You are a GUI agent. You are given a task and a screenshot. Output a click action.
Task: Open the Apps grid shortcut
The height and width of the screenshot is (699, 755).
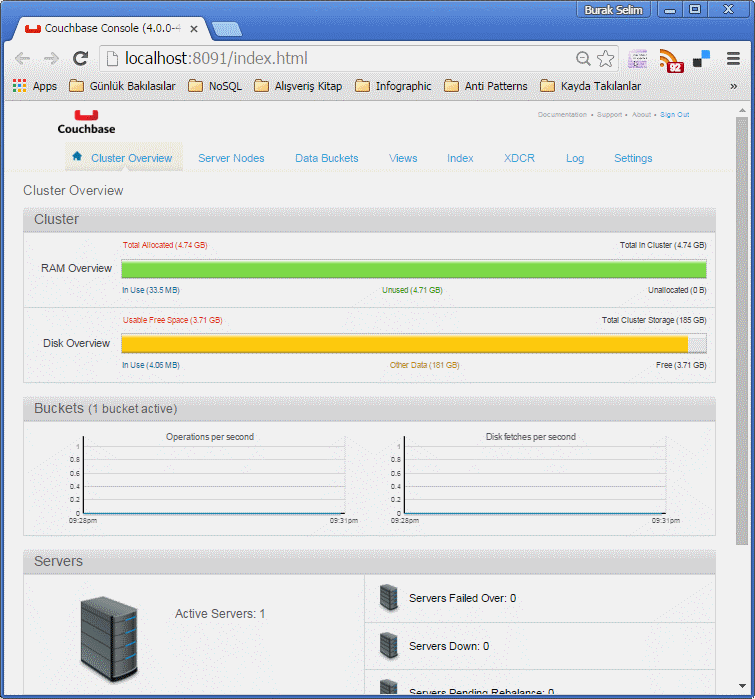(x=35, y=86)
